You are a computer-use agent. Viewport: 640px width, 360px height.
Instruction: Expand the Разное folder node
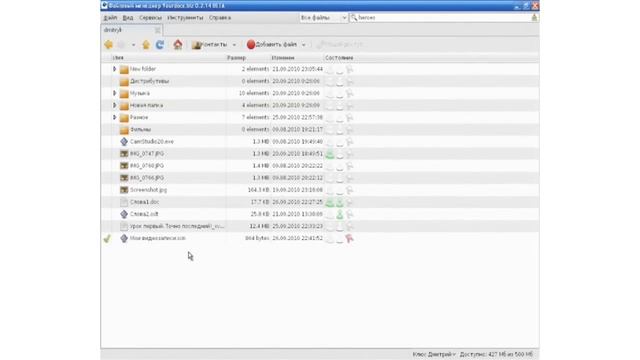click(x=115, y=117)
